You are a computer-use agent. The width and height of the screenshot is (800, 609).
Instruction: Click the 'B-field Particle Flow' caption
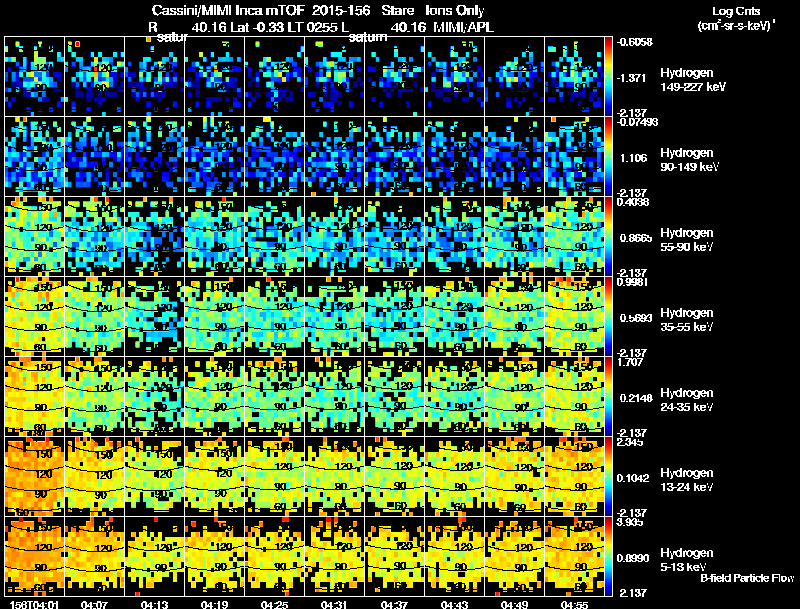pyautogui.click(x=747, y=578)
